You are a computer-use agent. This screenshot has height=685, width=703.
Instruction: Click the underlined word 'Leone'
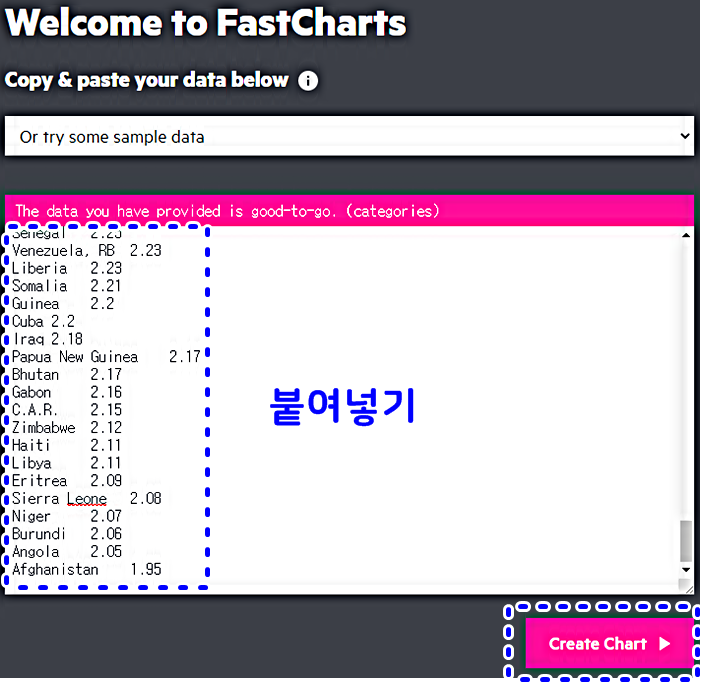tap(87, 499)
